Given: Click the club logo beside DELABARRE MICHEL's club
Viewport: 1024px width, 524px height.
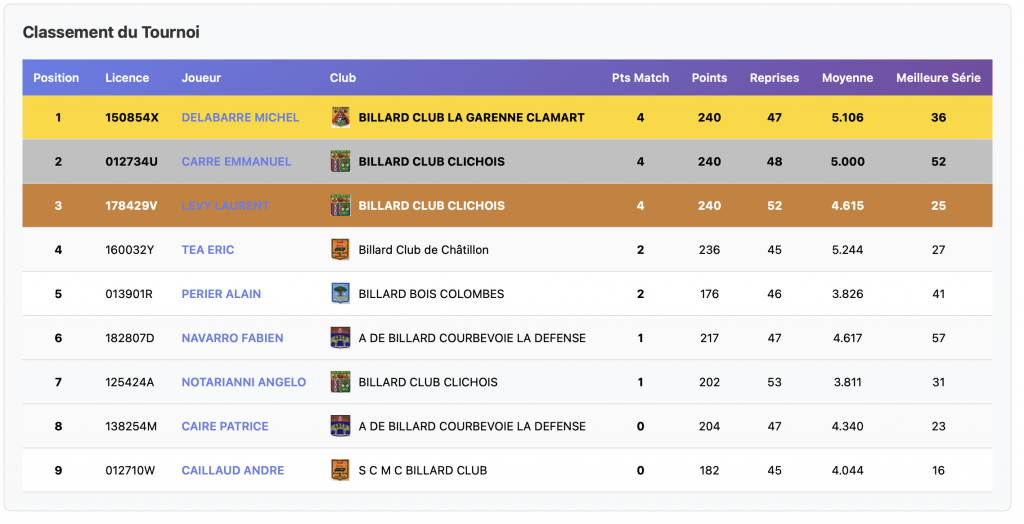Looking at the screenshot, I should coord(340,117).
